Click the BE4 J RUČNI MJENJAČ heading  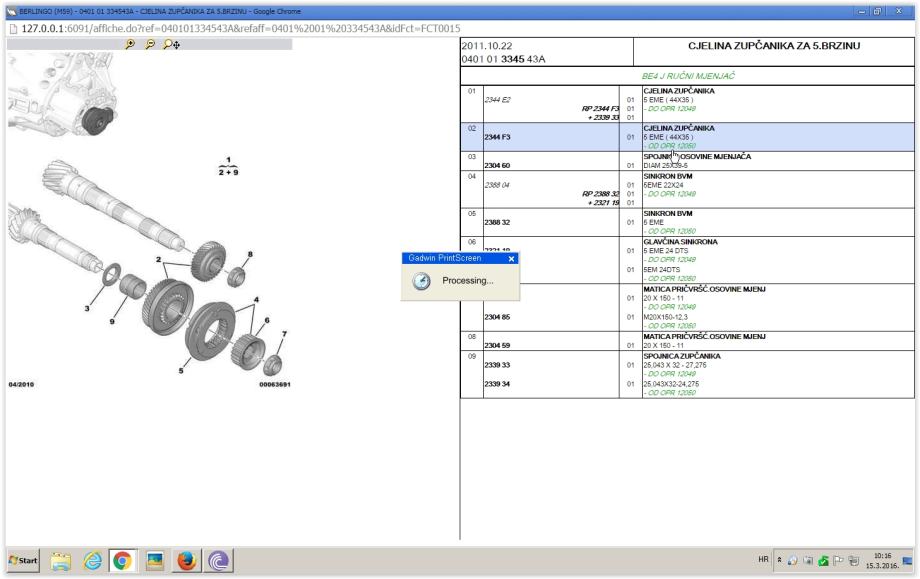coord(688,76)
